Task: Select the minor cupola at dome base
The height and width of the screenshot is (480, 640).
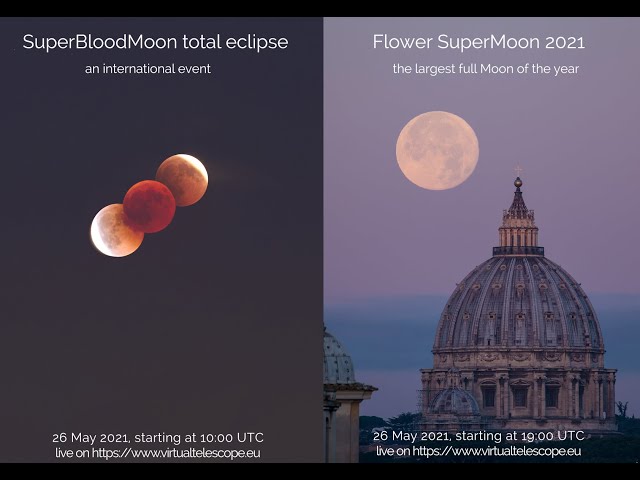Action: 454,400
